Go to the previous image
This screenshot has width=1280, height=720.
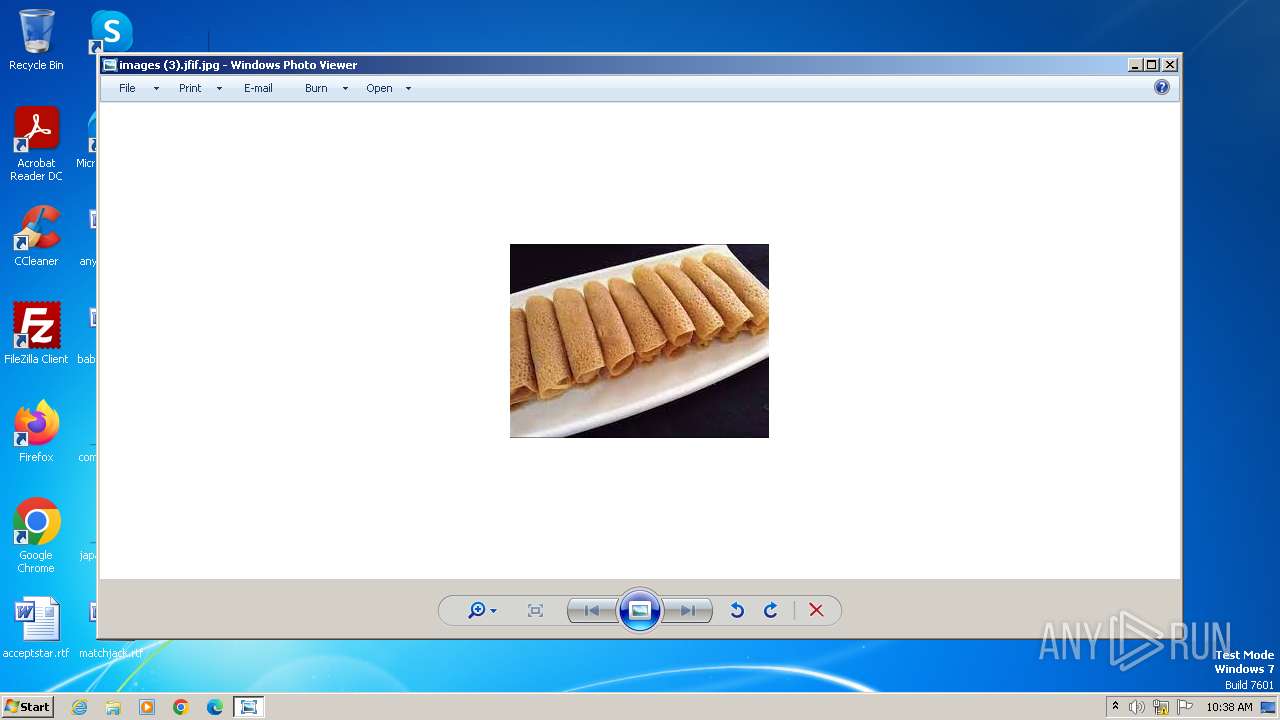pos(592,610)
